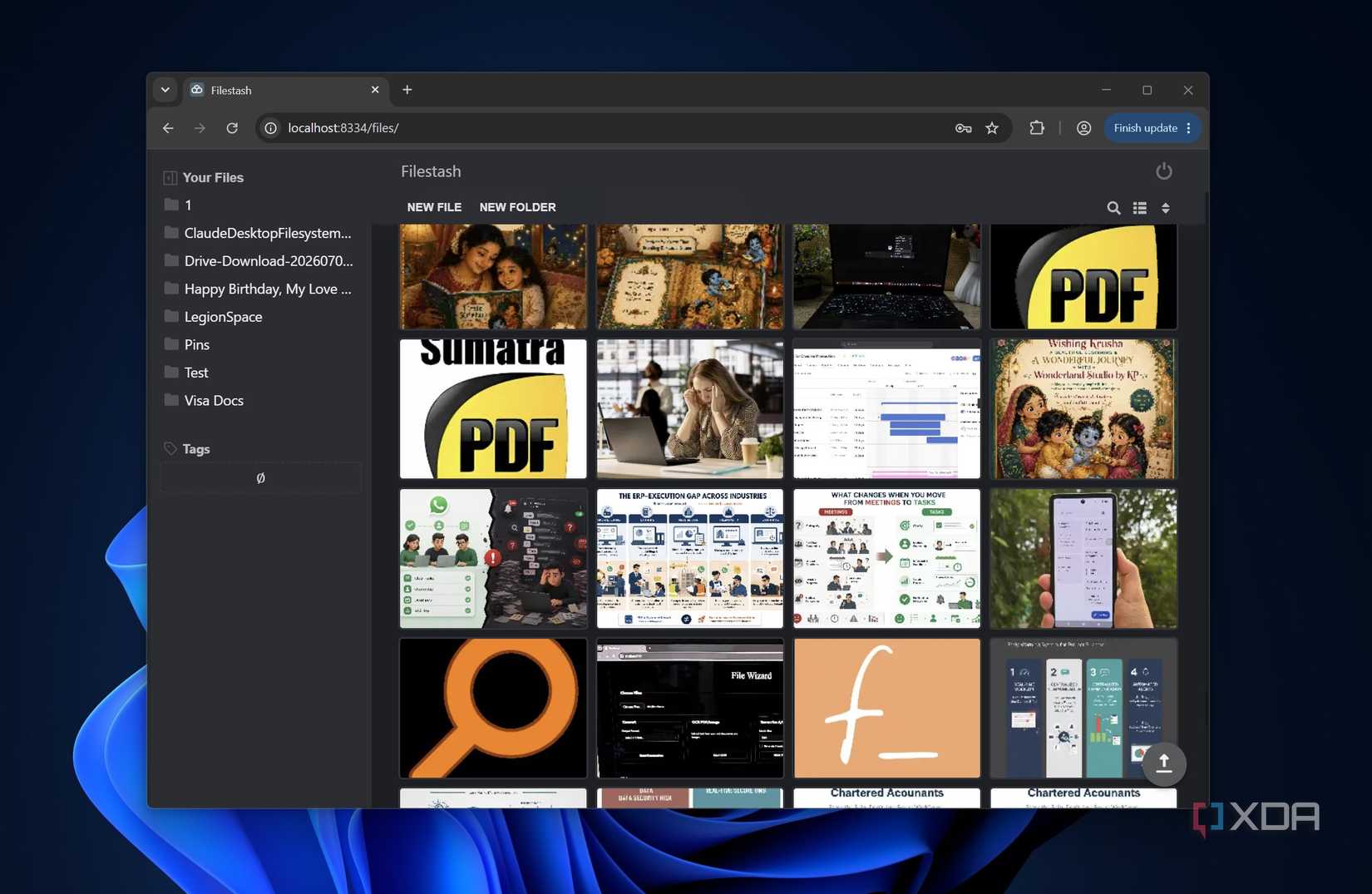The height and width of the screenshot is (894, 1372).
Task: Open storybook page with baby Krishna thumbnail
Action: pos(690,276)
